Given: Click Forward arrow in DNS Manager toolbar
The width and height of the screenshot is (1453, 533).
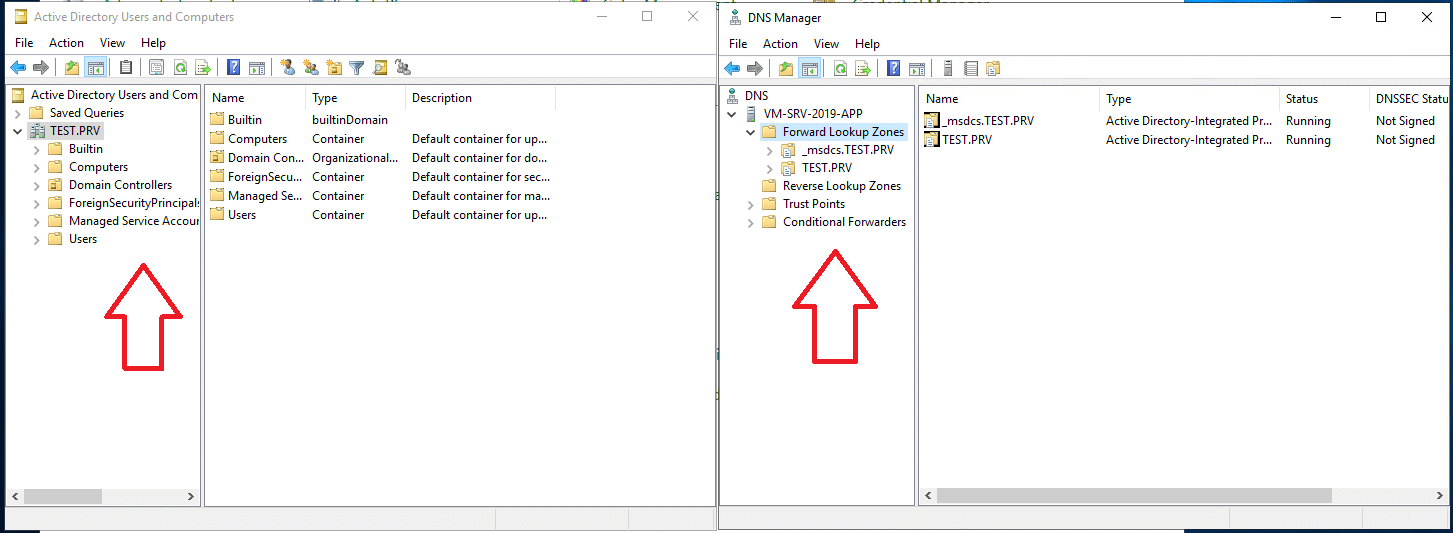Looking at the screenshot, I should 755,68.
